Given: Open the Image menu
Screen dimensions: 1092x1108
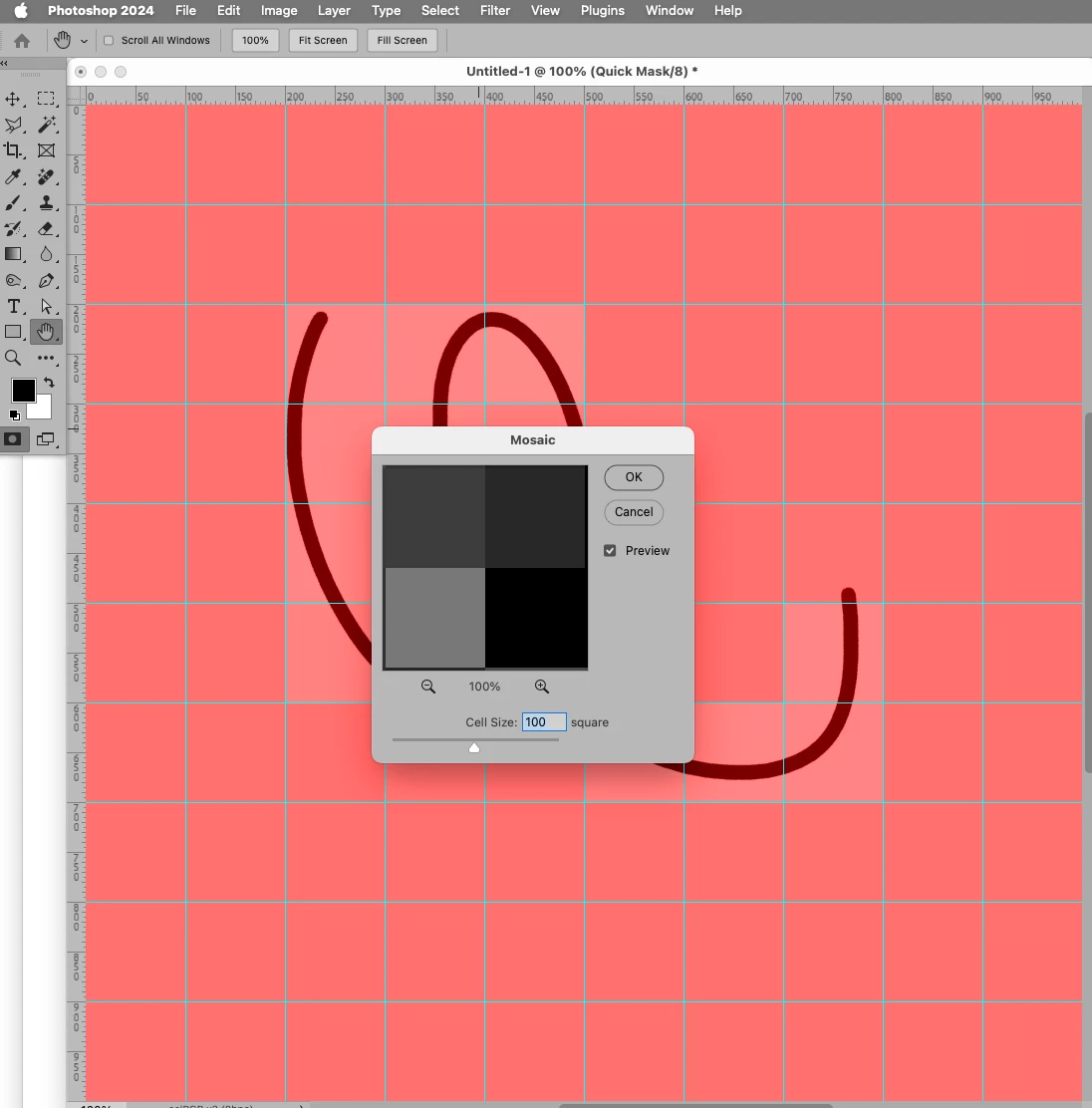Looking at the screenshot, I should (279, 11).
